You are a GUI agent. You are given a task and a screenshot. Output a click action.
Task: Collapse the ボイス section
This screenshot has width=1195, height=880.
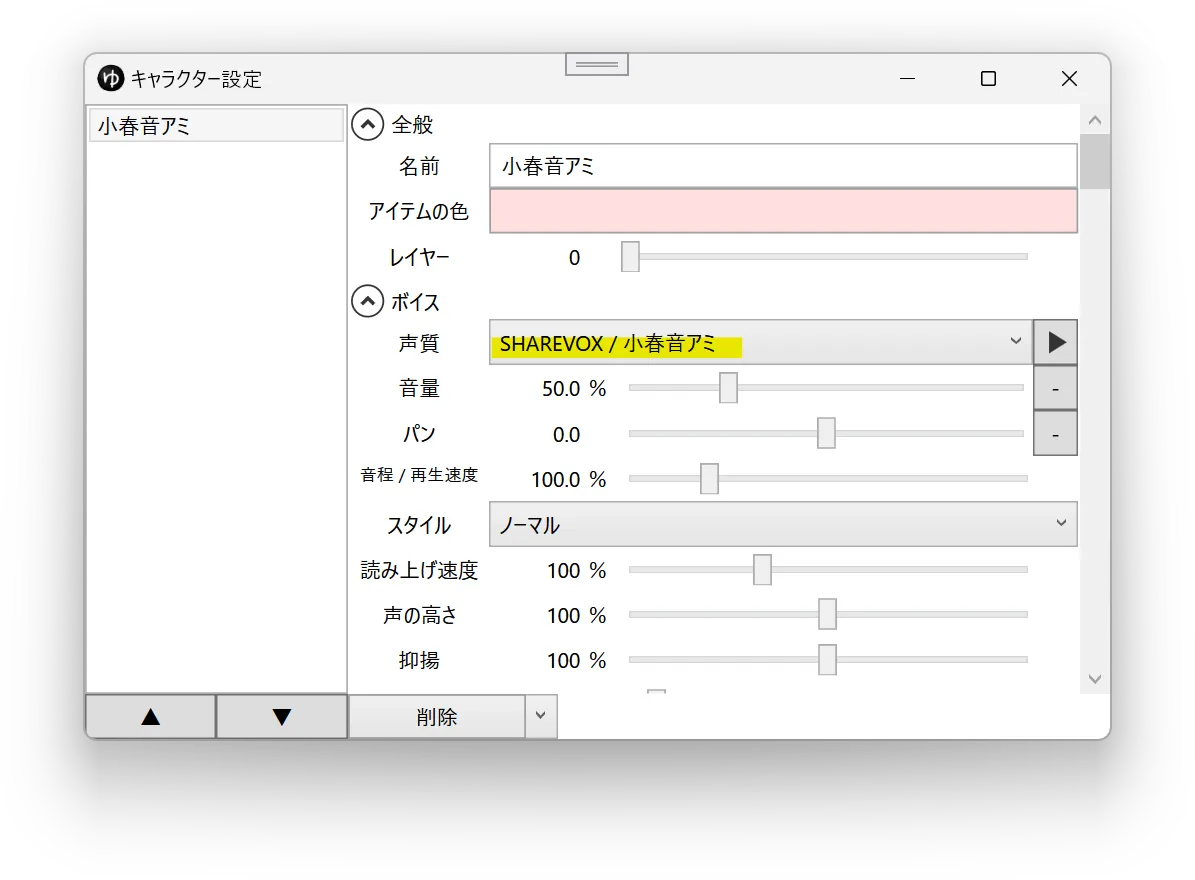[367, 302]
